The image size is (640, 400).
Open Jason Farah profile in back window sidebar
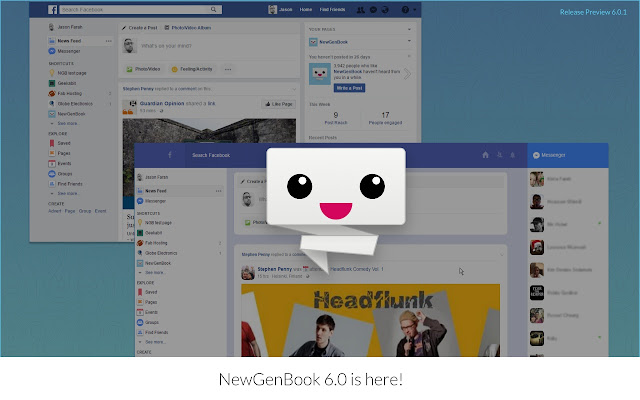tap(66, 27)
